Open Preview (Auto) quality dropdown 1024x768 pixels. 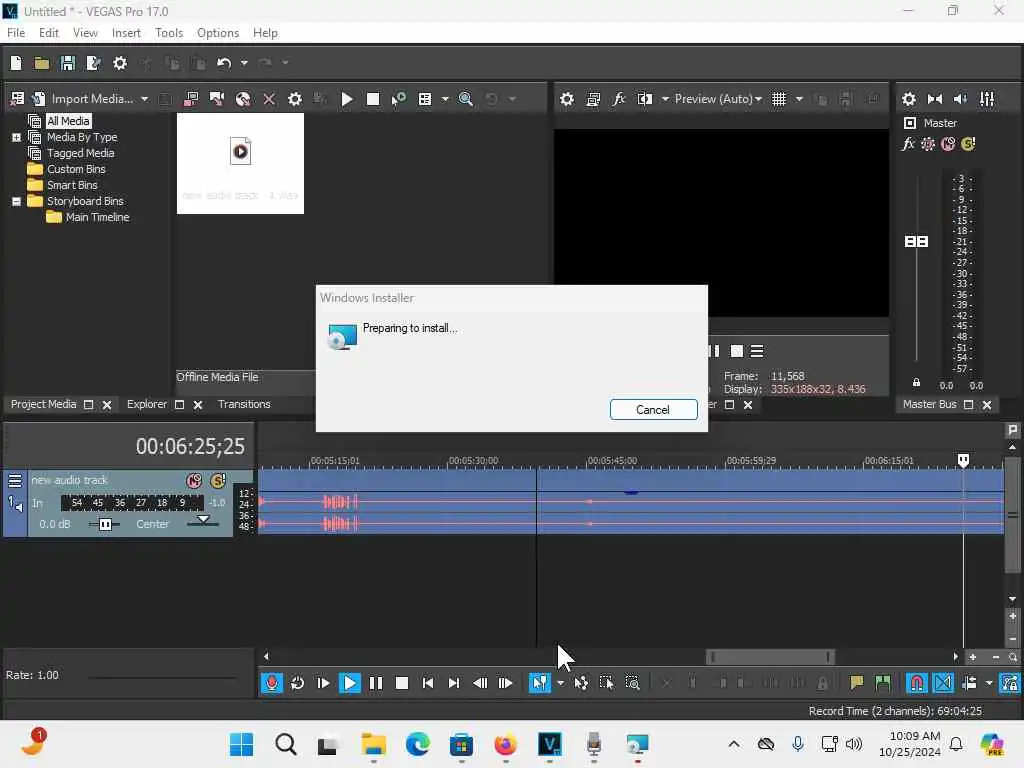tap(718, 99)
